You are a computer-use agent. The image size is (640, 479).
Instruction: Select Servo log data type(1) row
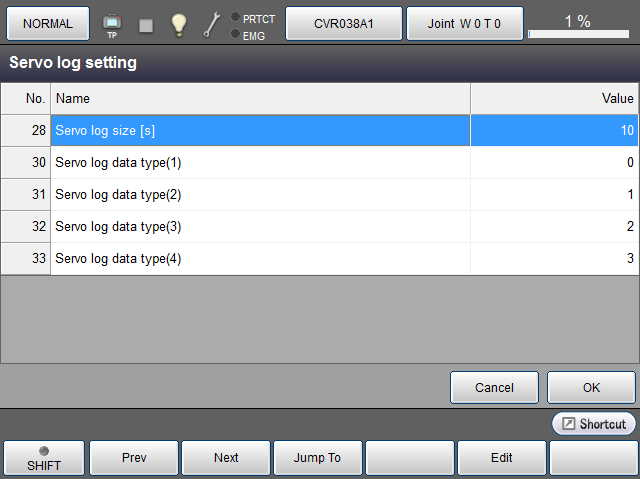pos(260,163)
